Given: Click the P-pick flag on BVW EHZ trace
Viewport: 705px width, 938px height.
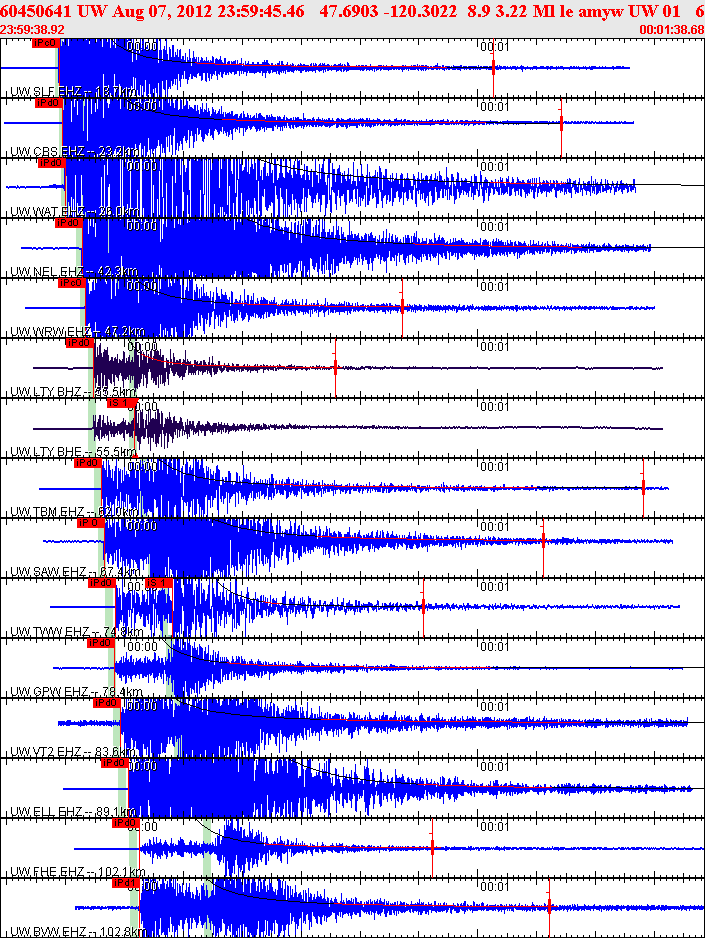Looking at the screenshot, I should 125,883.
